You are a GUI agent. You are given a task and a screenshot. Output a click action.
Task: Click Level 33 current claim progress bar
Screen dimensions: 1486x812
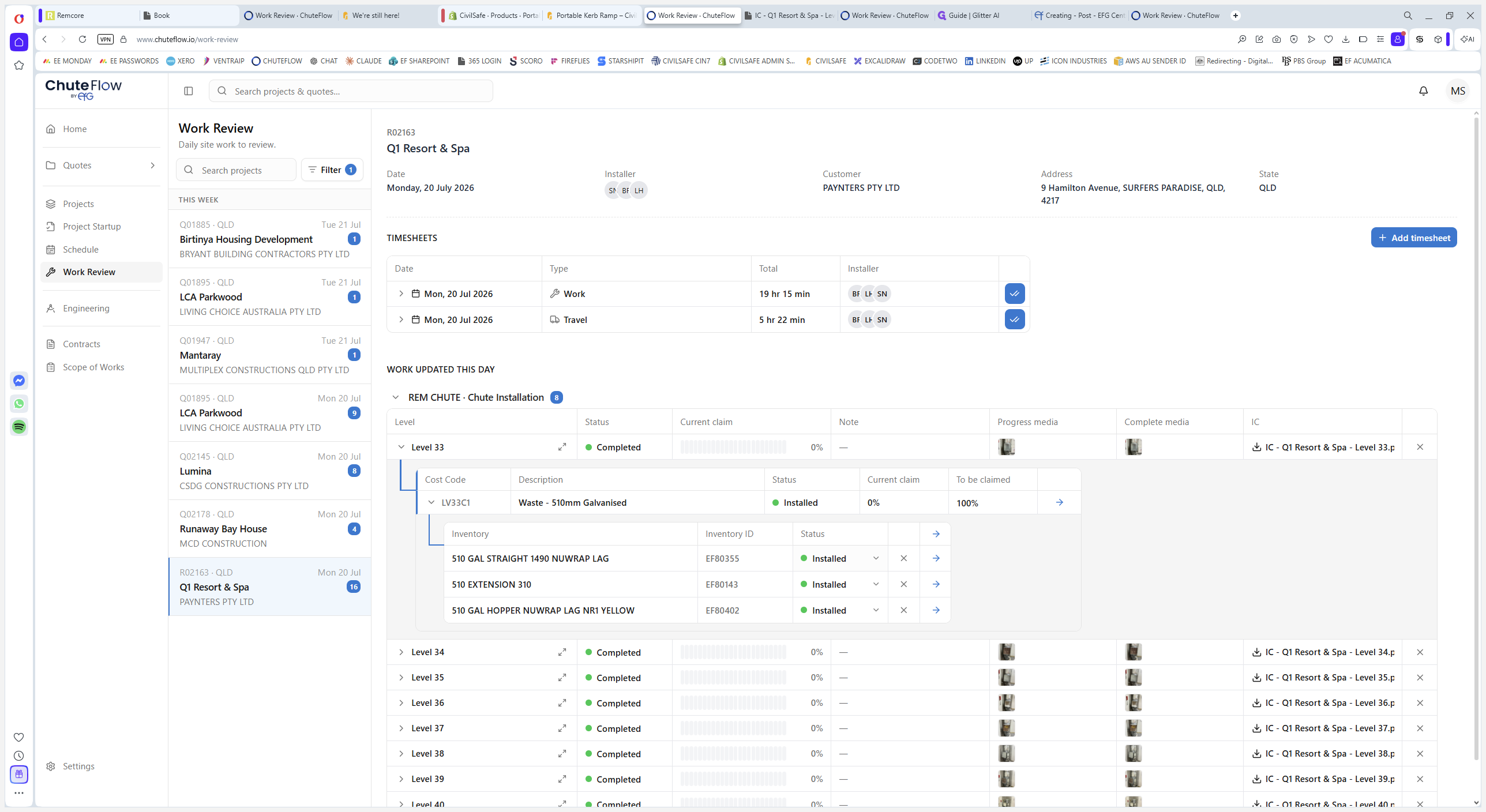(733, 447)
